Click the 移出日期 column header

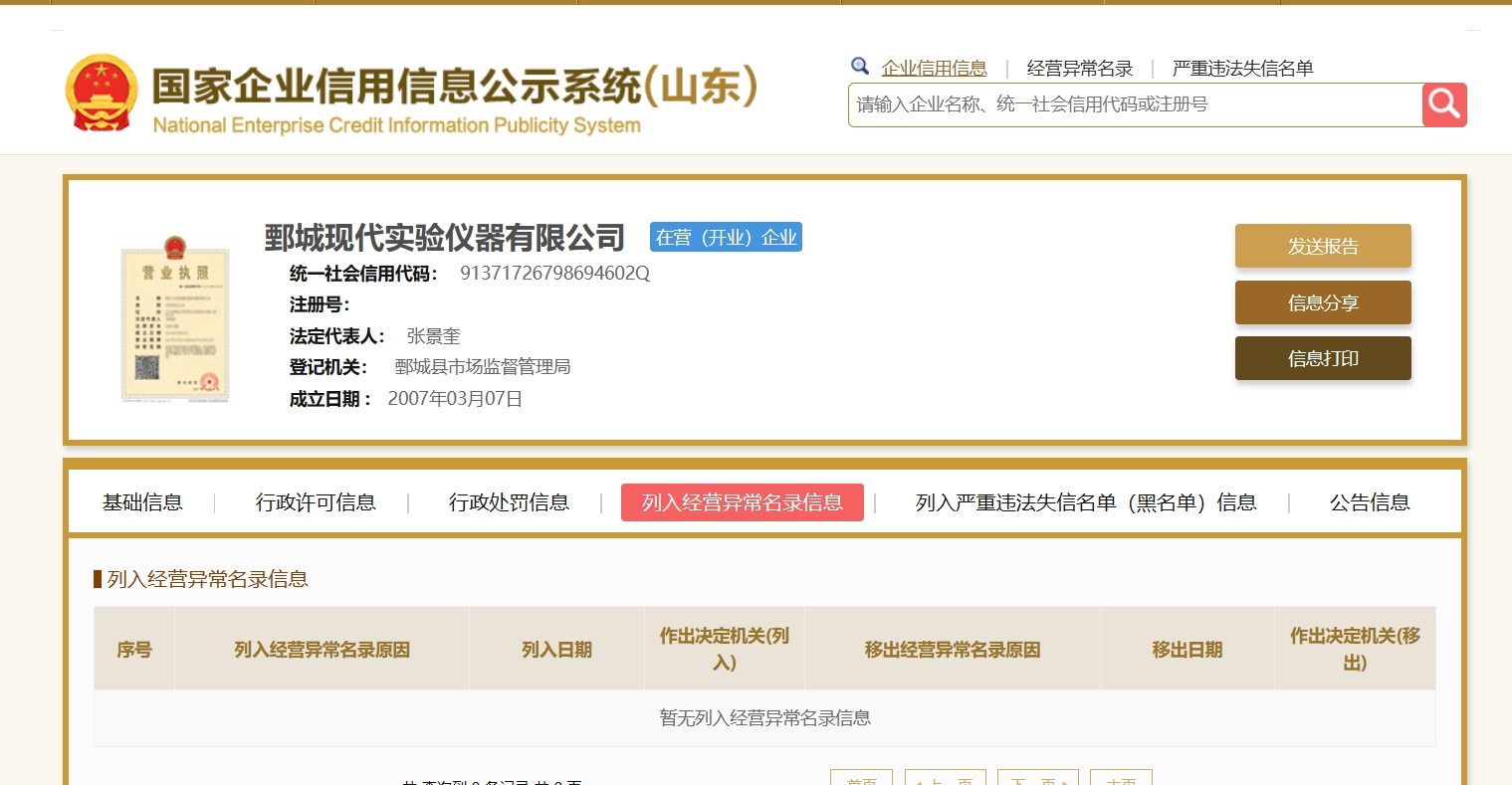click(x=1188, y=650)
